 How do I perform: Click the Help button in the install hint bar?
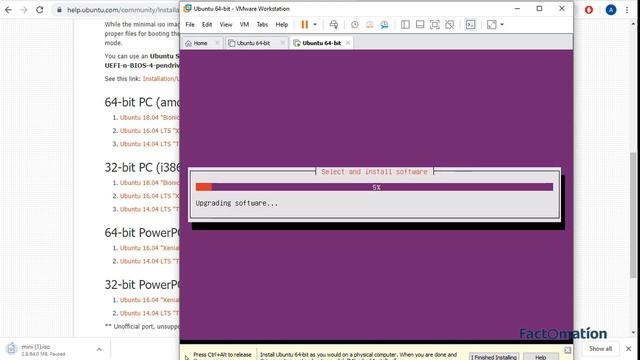click(x=541, y=357)
